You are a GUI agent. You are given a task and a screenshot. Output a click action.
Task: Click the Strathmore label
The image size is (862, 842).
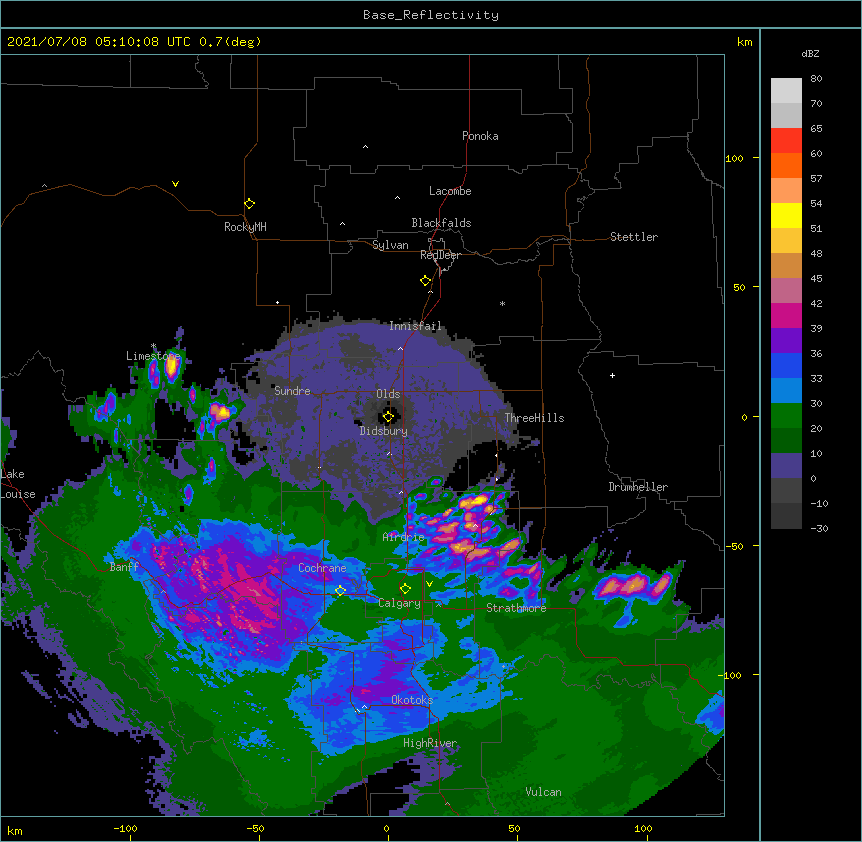(x=516, y=607)
